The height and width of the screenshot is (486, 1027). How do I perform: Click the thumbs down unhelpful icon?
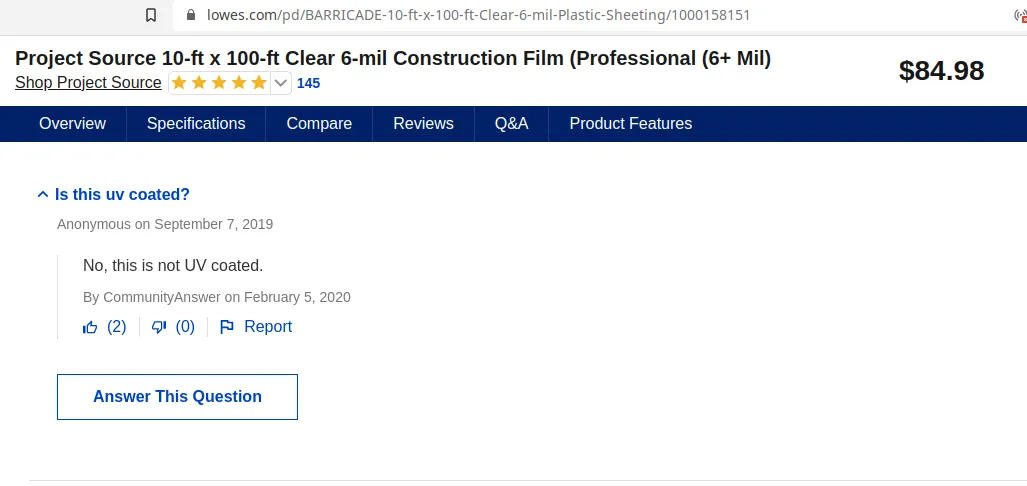[x=159, y=327]
